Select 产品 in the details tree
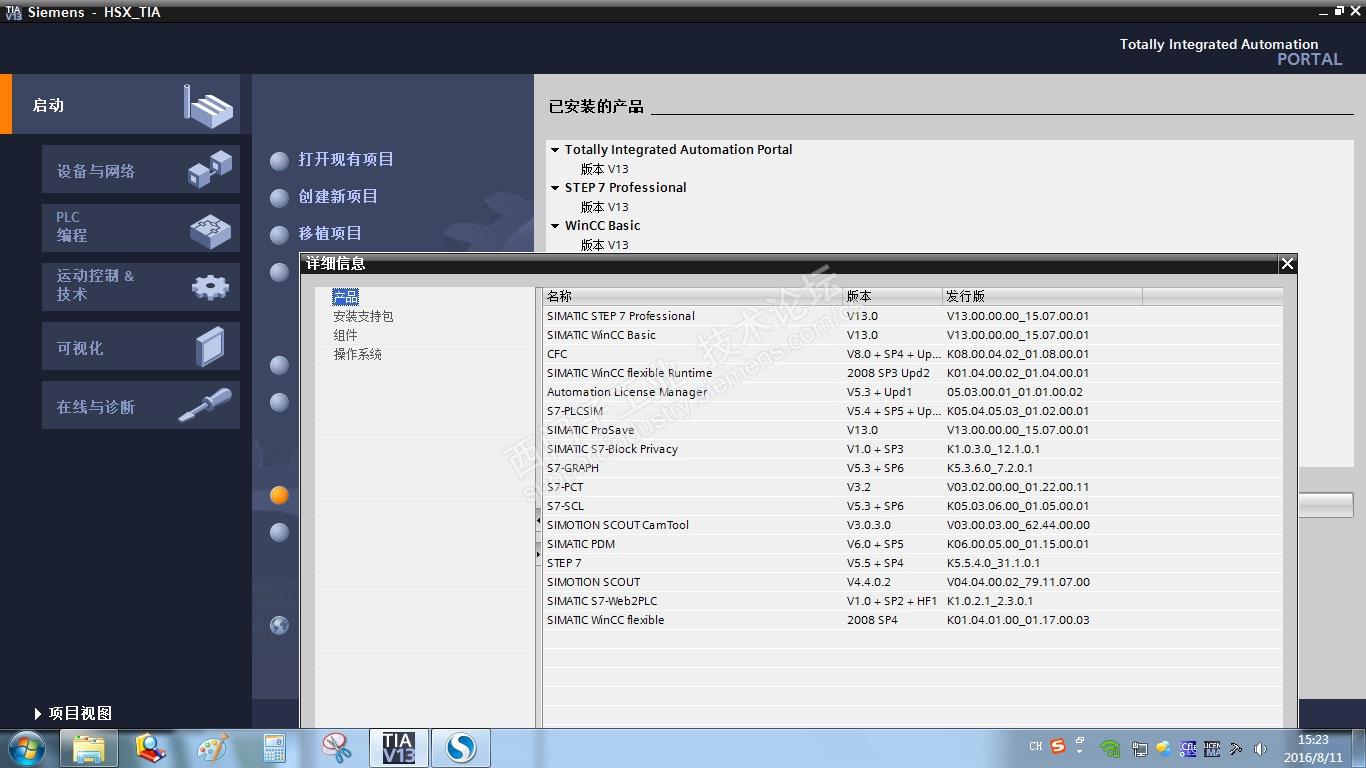 coord(345,297)
